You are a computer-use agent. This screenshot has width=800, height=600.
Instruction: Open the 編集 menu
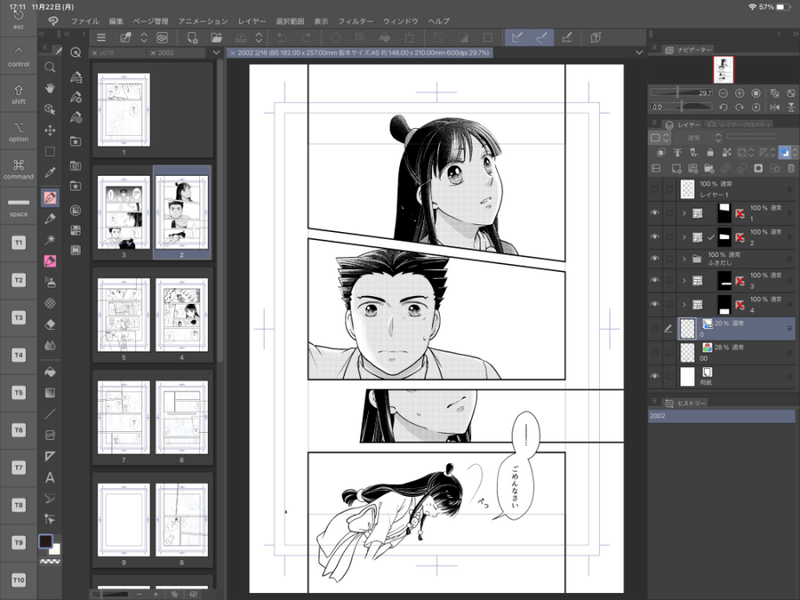coord(116,21)
